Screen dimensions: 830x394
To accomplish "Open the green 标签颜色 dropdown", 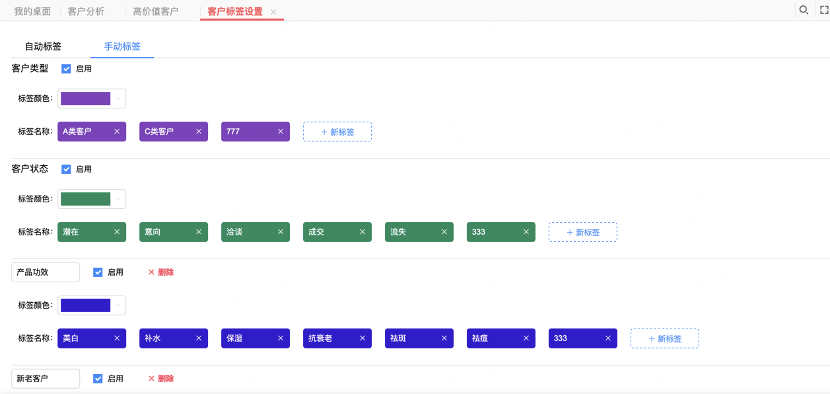I will point(92,199).
